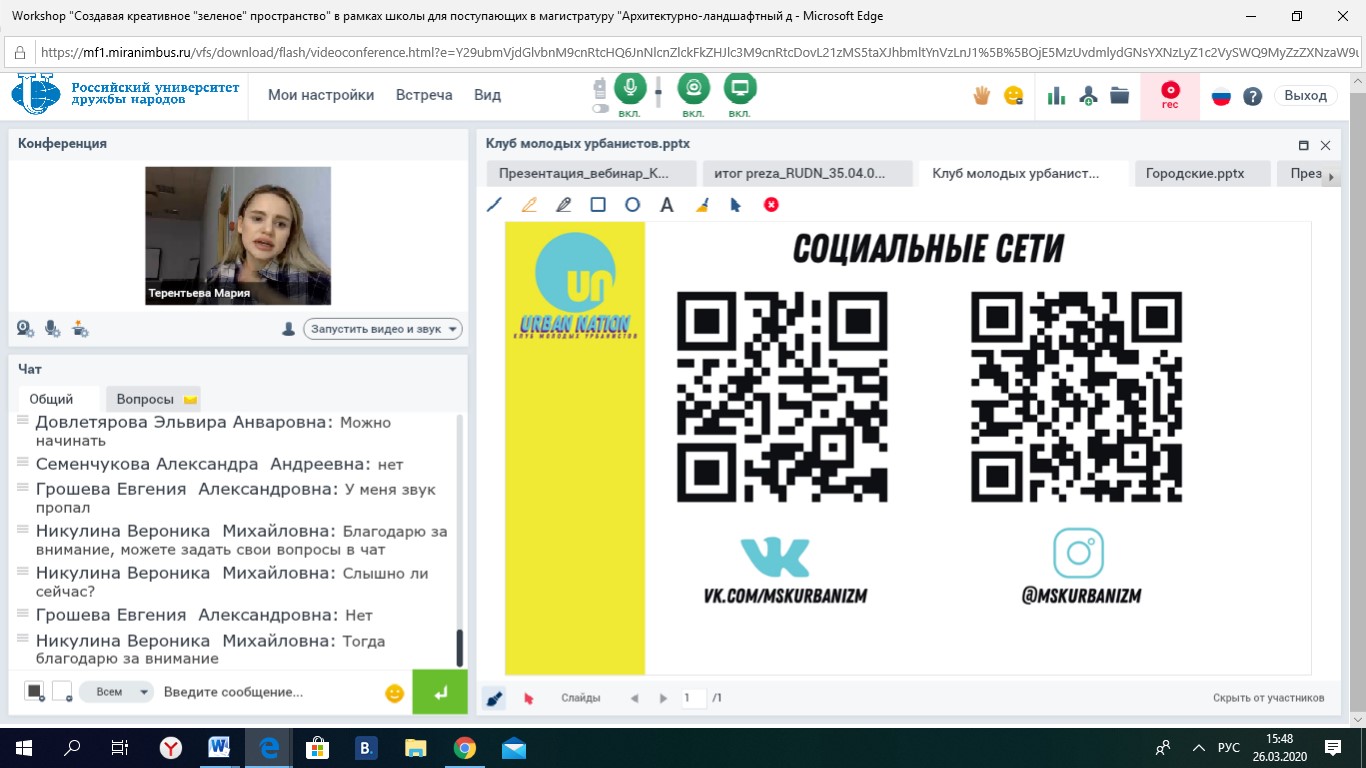The image size is (1366, 768).
Task: Activate the brush drawing mode at bottom
Action: (x=494, y=698)
